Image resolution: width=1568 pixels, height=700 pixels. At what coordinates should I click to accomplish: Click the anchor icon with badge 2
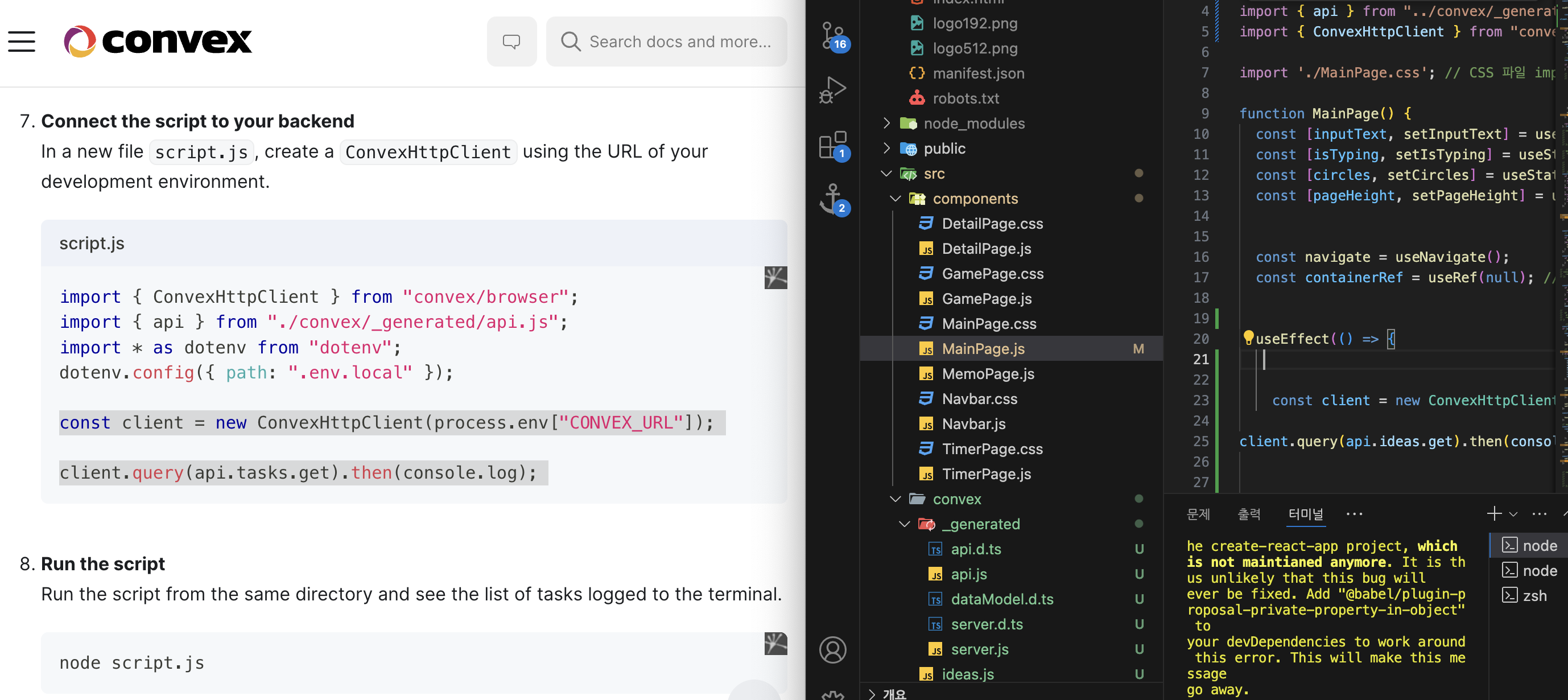(832, 199)
